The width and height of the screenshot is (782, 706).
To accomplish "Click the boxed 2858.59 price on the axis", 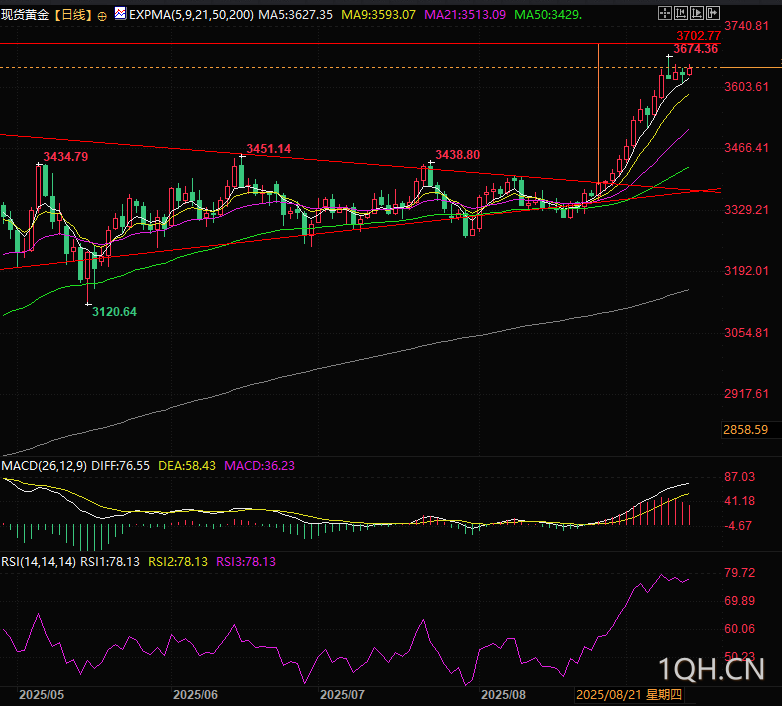I will (746, 429).
